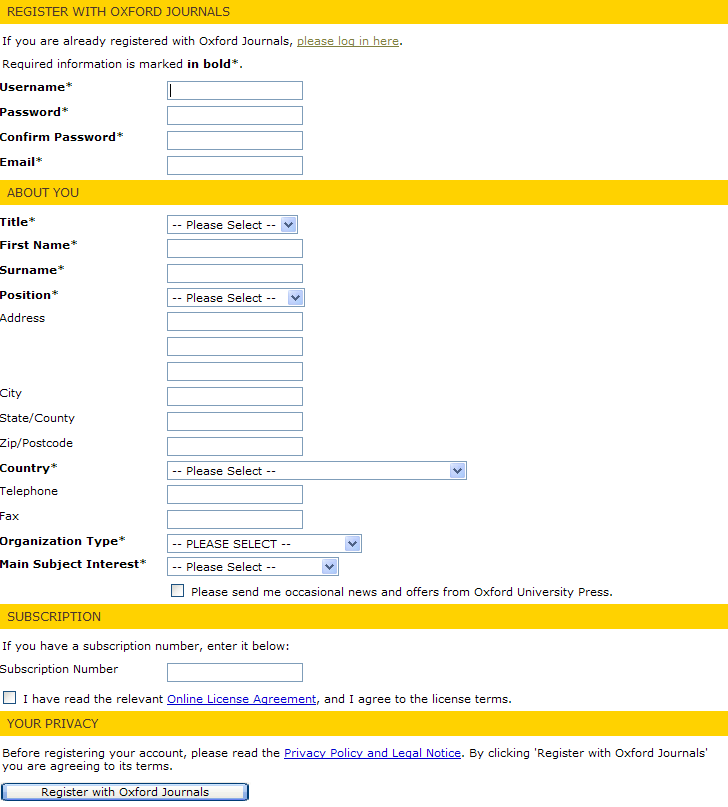
Task: Check the license agreement checkbox
Action: click(9, 698)
